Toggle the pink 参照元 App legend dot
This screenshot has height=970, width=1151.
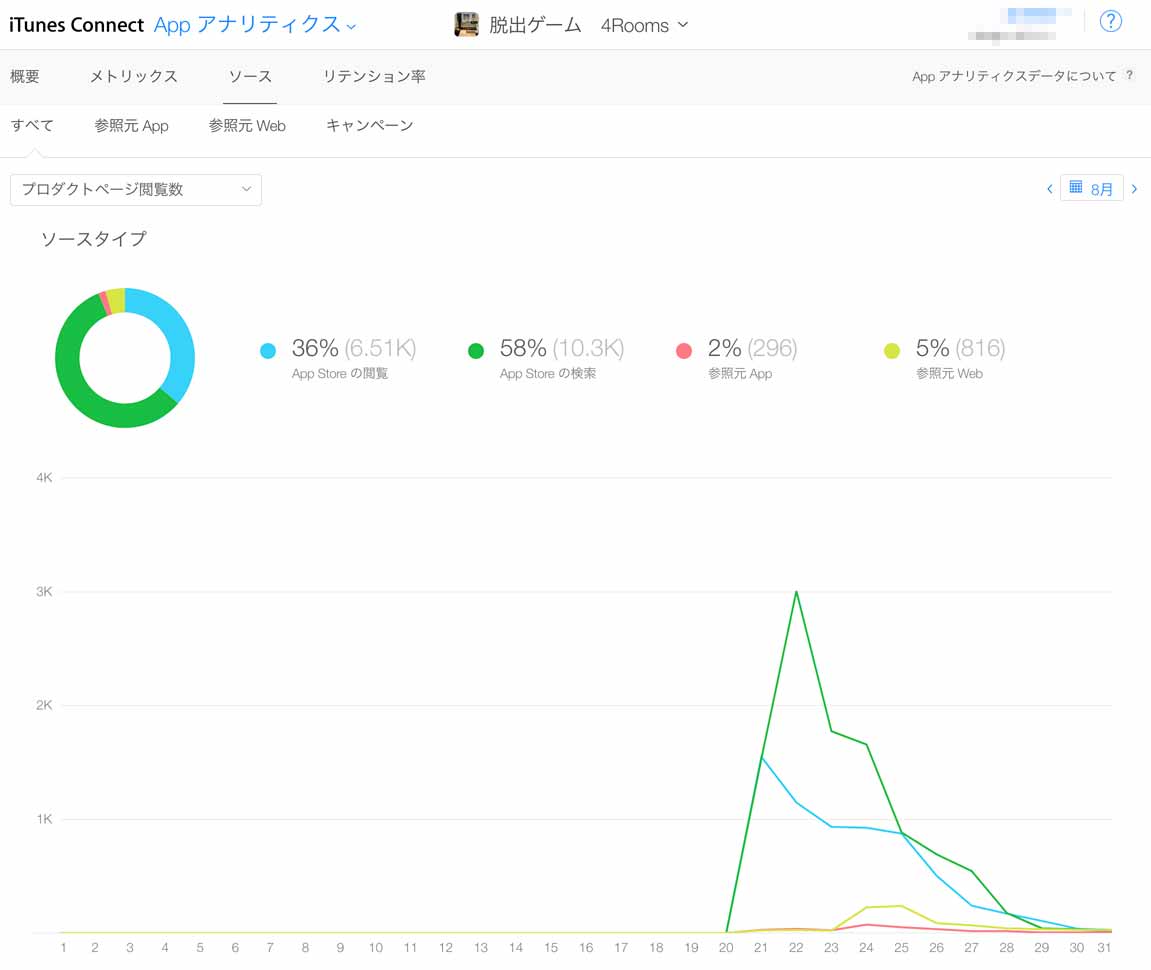pyautogui.click(x=684, y=351)
